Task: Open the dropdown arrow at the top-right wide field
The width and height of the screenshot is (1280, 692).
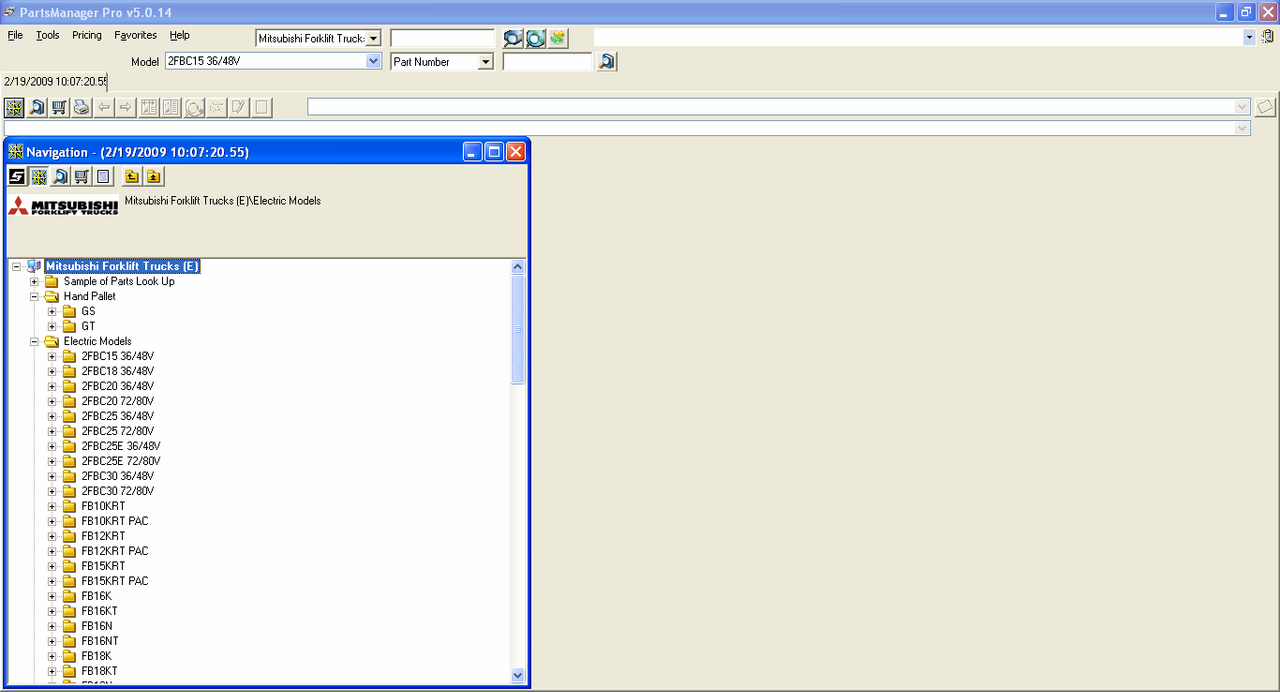Action: 1249,37
